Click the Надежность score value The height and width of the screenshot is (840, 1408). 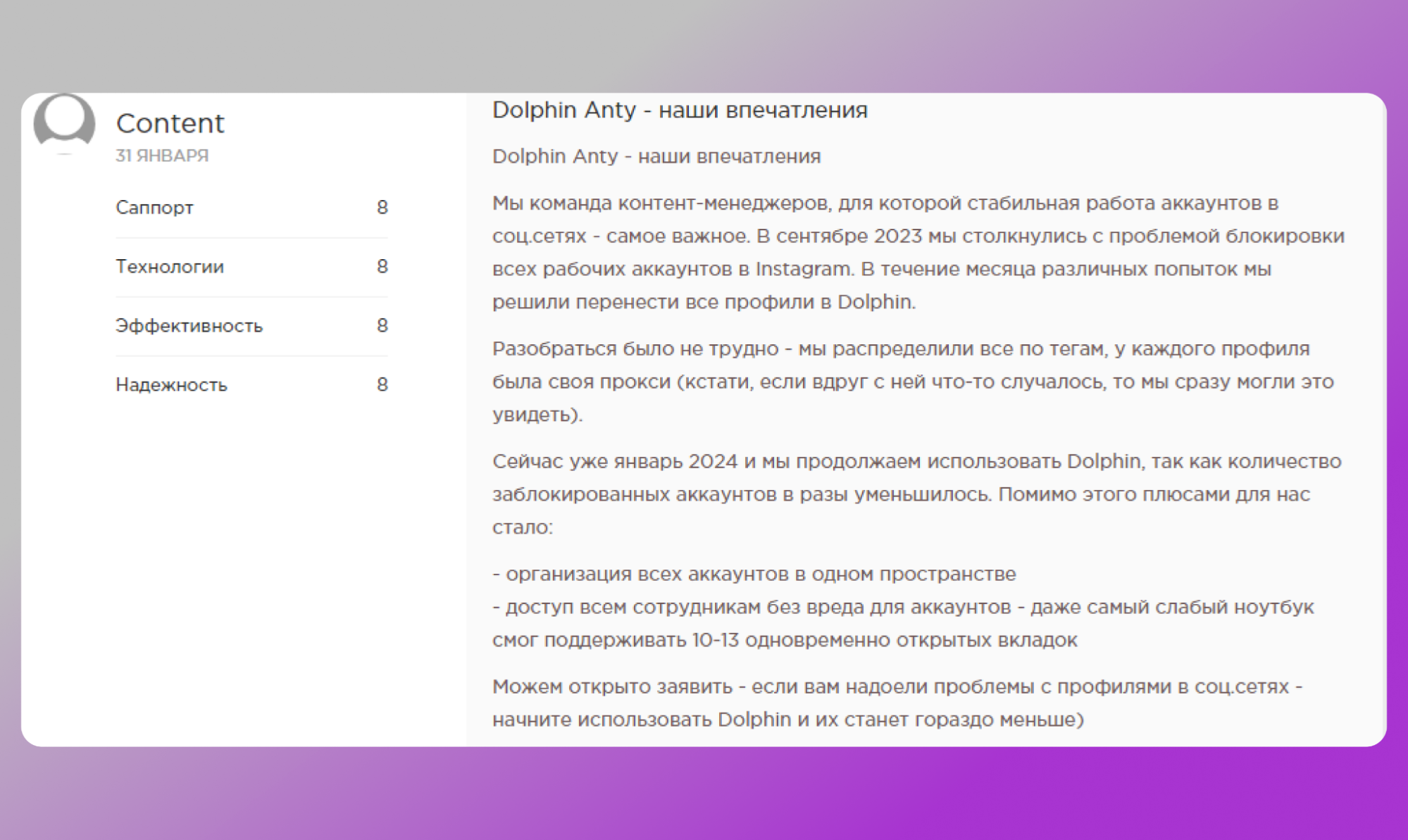point(382,384)
